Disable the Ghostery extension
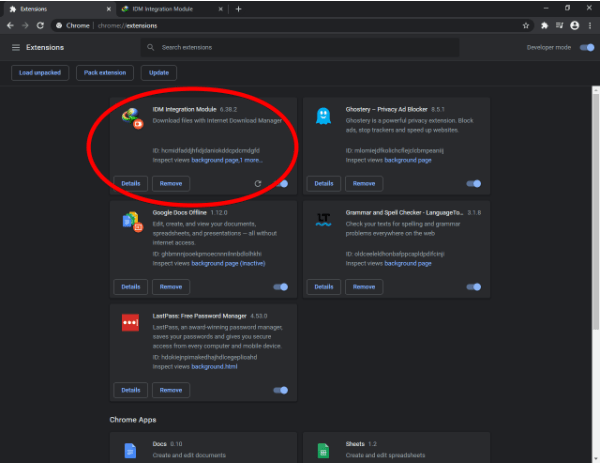The width and height of the screenshot is (601, 463). coord(473,184)
